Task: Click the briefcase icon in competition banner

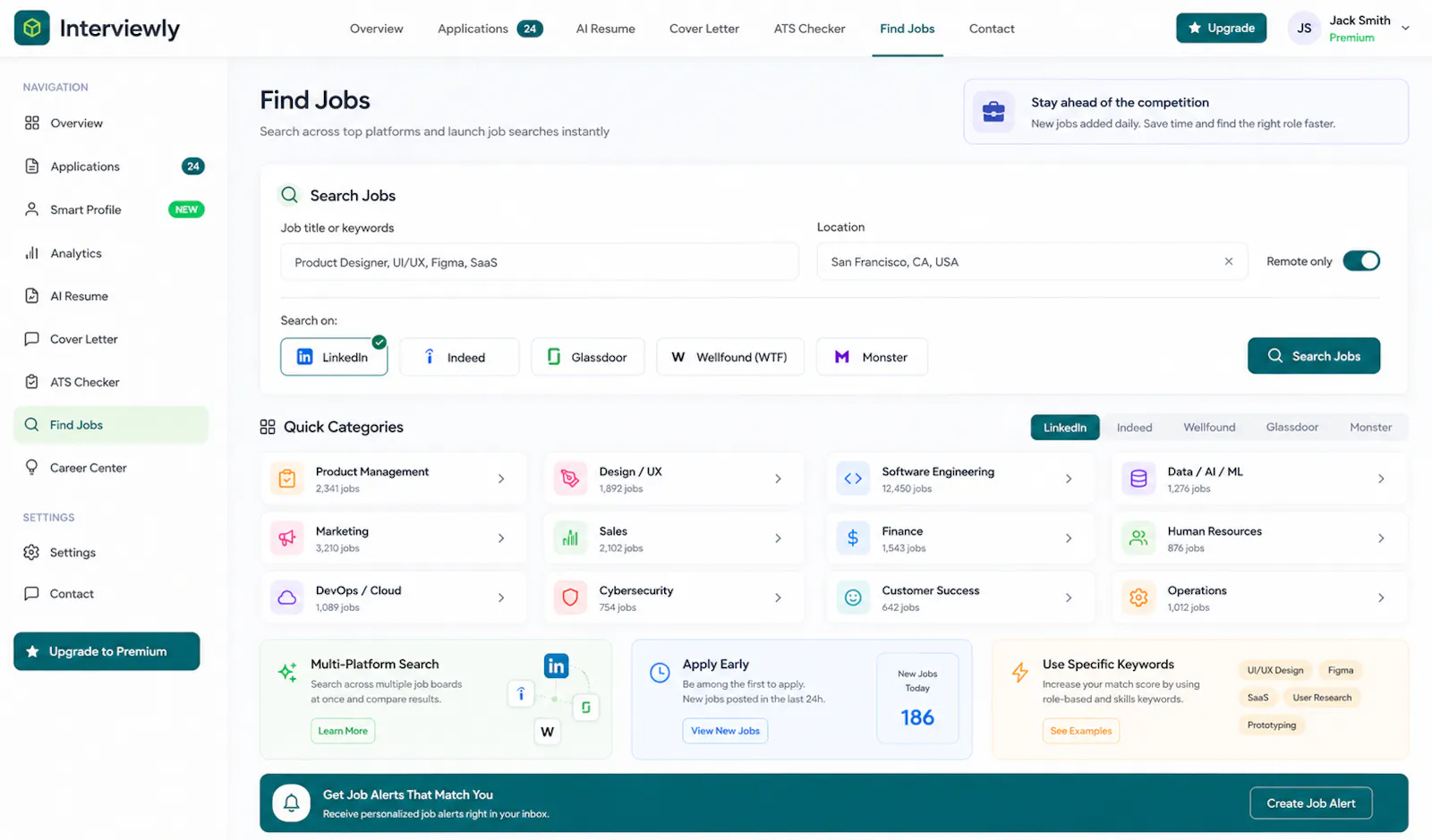Action: click(x=993, y=112)
